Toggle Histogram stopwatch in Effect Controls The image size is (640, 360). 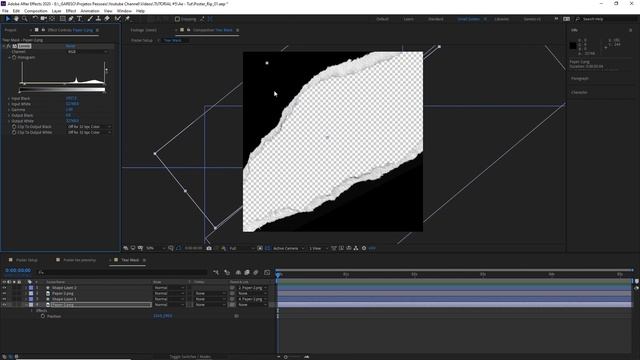pyautogui.click(x=14, y=58)
